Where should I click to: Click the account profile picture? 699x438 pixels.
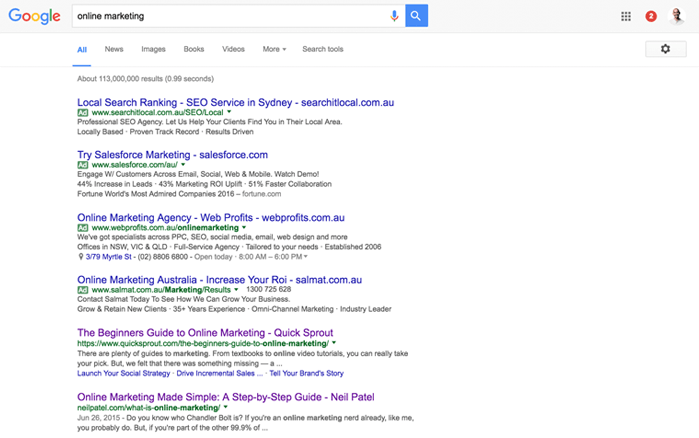coord(677,16)
